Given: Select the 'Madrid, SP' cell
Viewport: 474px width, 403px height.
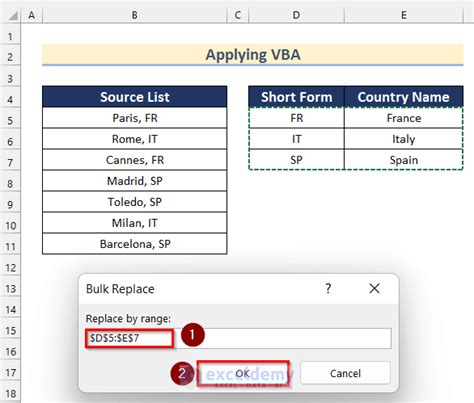Looking at the screenshot, I should [135, 181].
